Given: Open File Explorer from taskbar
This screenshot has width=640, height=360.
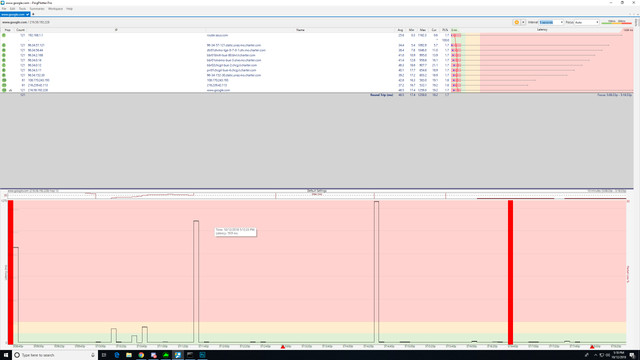Looking at the screenshot, I should click(x=129, y=355).
